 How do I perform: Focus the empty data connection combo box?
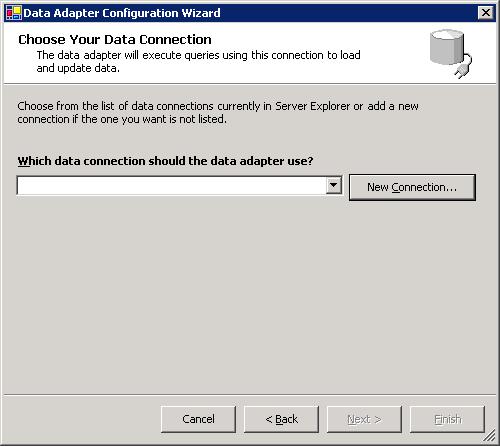[179, 185]
